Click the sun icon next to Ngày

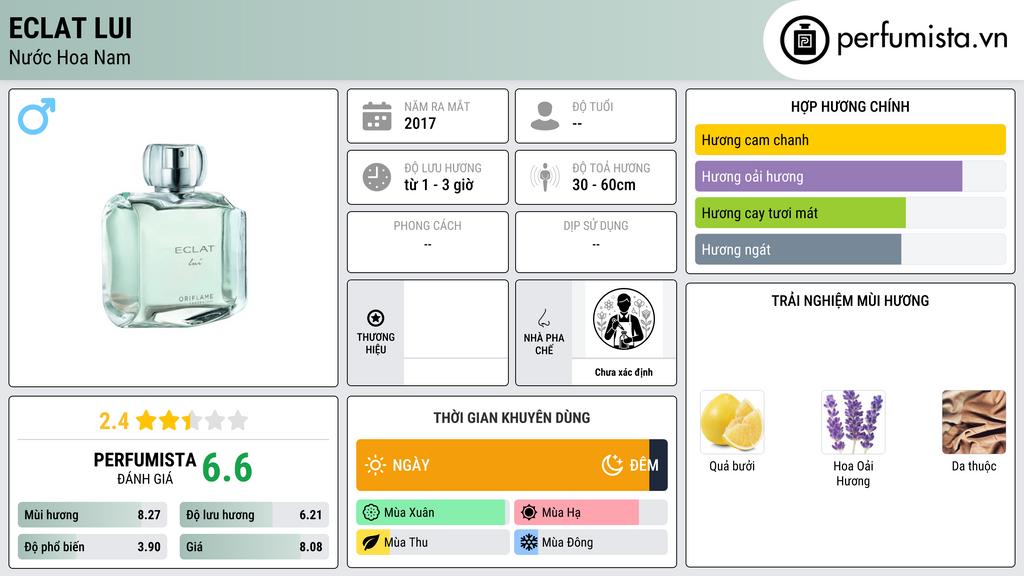tap(375, 465)
